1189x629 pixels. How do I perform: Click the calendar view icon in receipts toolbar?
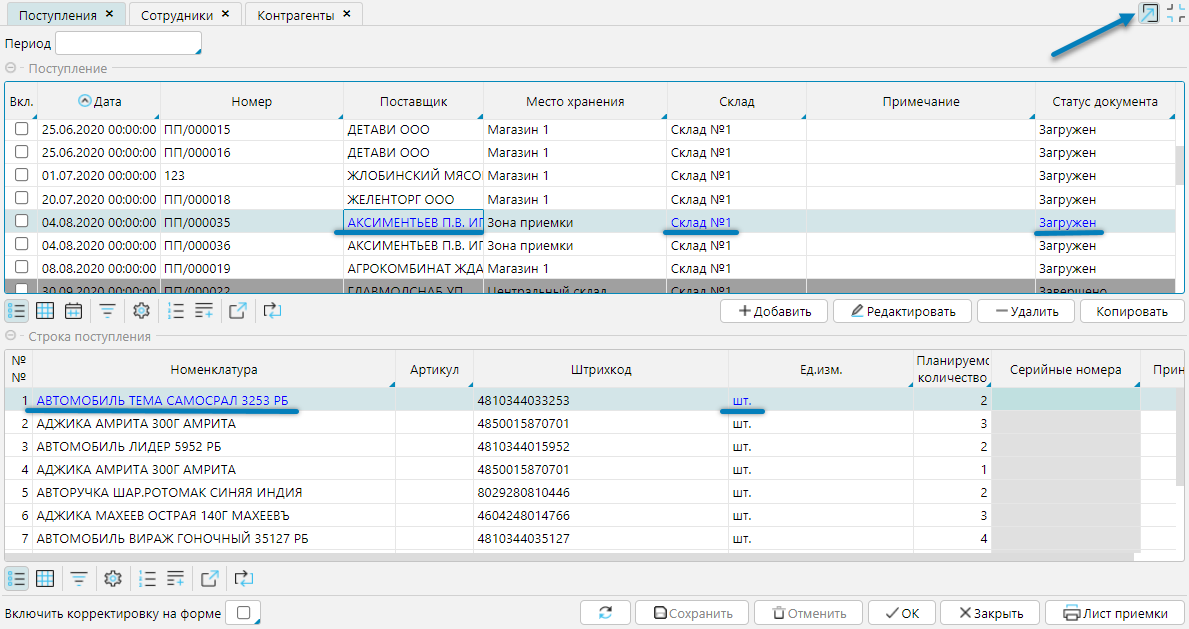pyautogui.click(x=73, y=311)
